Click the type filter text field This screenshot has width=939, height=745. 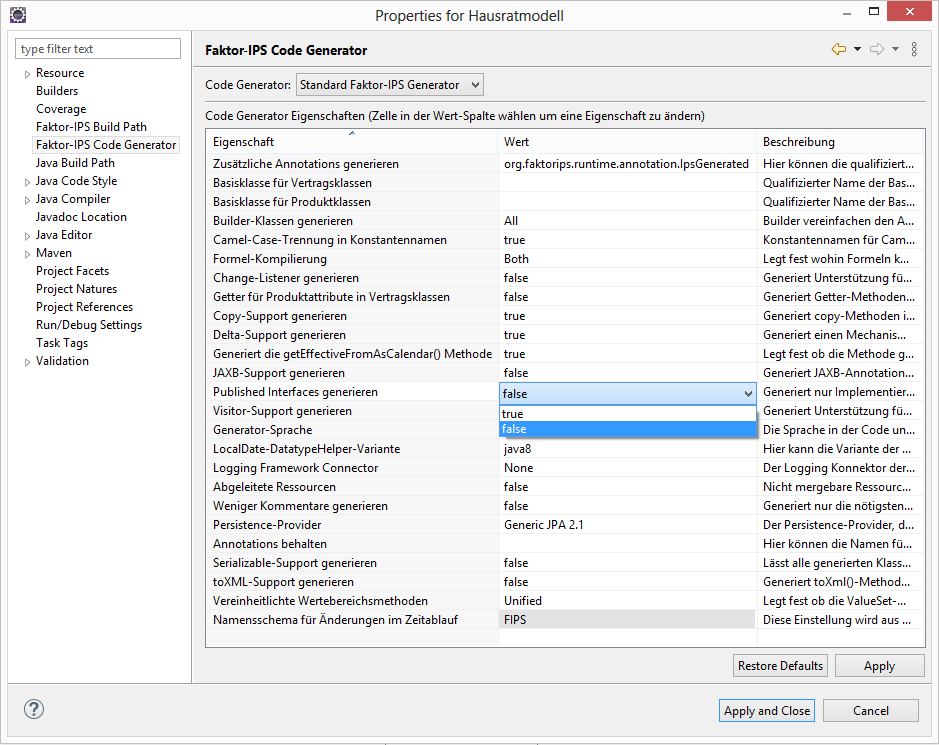[x=98, y=49]
